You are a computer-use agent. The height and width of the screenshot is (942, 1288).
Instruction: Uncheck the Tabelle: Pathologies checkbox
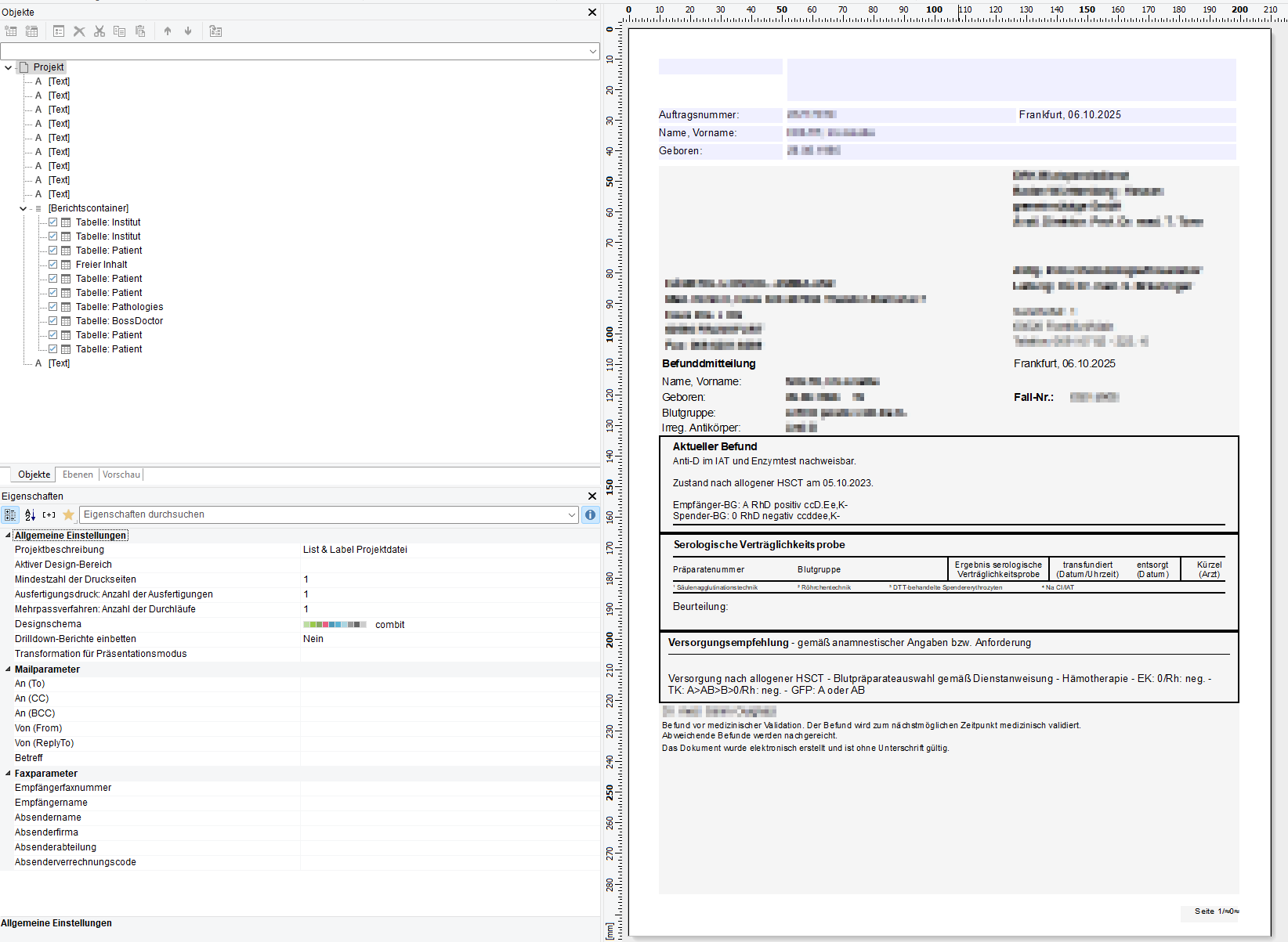tap(53, 307)
